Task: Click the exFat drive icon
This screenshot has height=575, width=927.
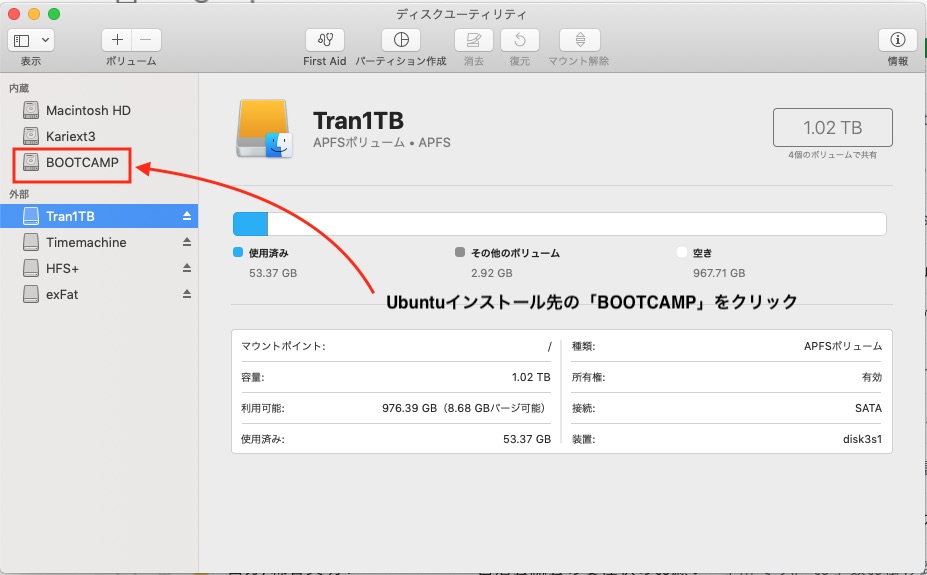Action: 31,294
